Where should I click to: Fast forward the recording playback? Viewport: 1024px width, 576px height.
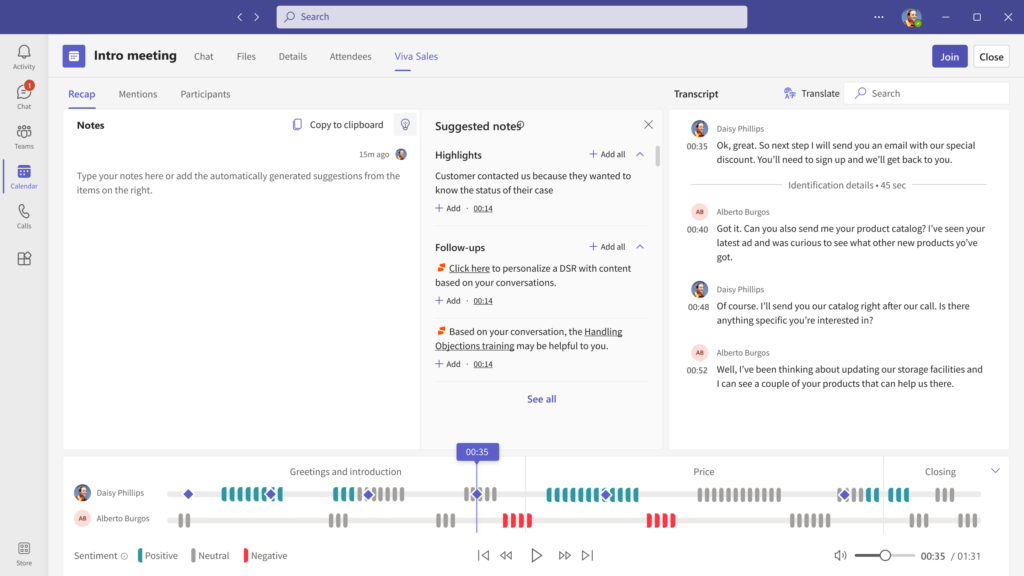tap(564, 555)
